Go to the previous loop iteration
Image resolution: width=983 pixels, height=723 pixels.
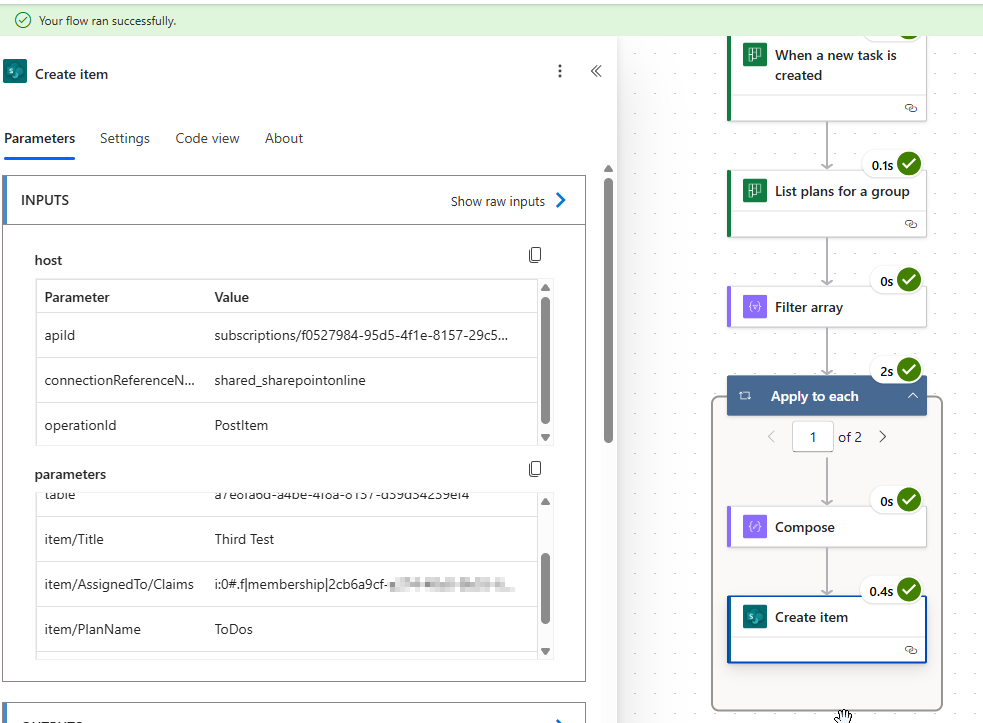coord(772,436)
